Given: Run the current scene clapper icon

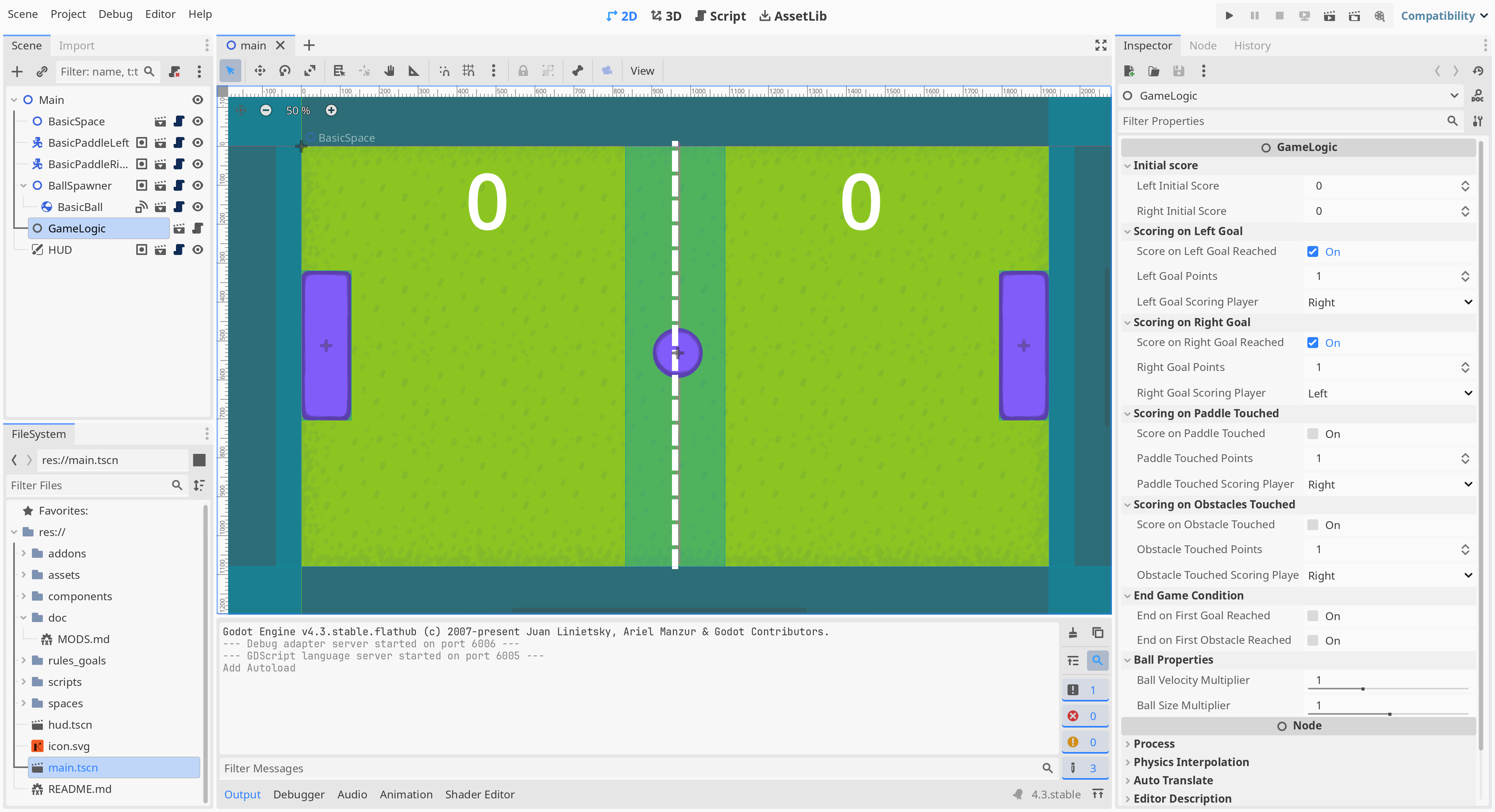Looking at the screenshot, I should click(1329, 16).
